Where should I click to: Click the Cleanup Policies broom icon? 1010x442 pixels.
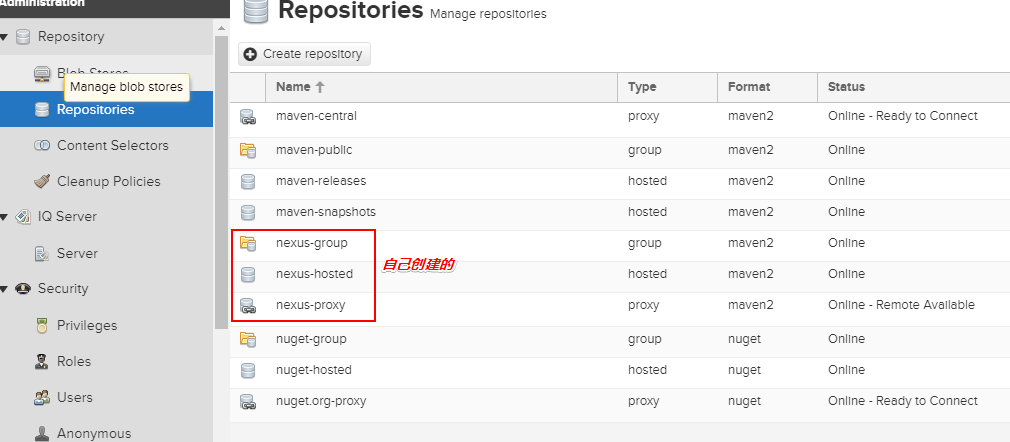[x=42, y=182]
